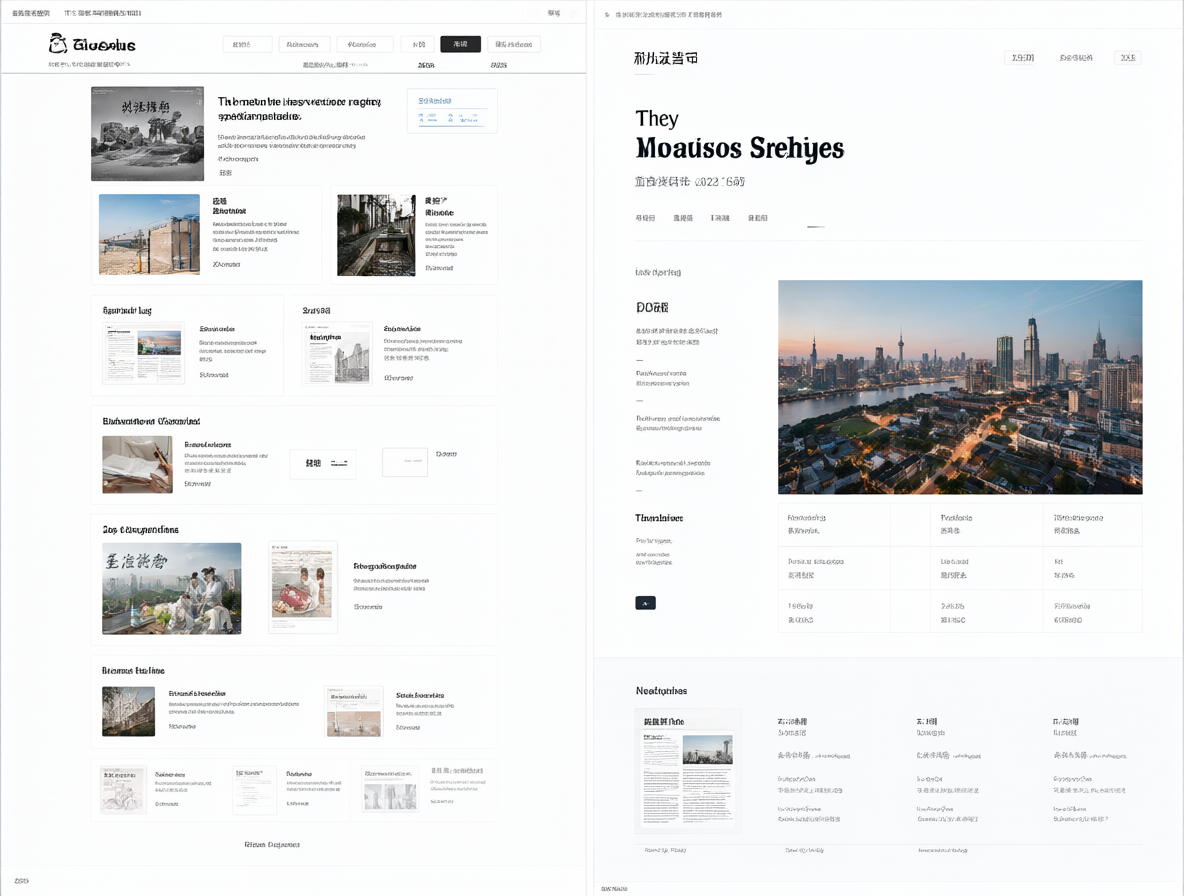Open the painting of white-robed figures
The height and width of the screenshot is (896, 1184).
[x=172, y=588]
